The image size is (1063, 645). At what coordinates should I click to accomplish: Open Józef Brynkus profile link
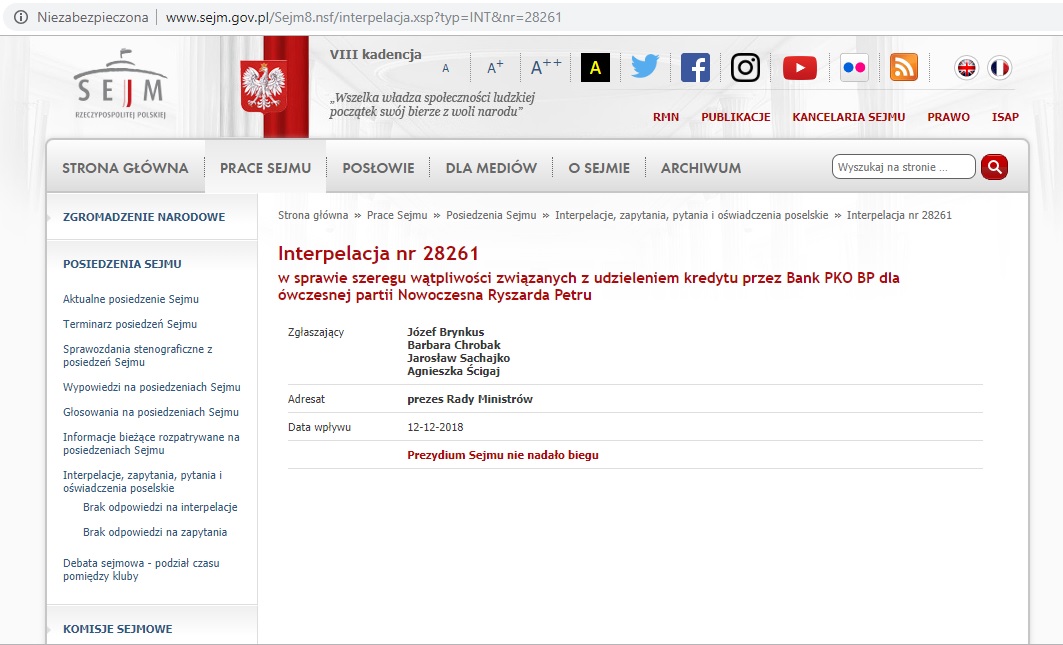pos(445,332)
